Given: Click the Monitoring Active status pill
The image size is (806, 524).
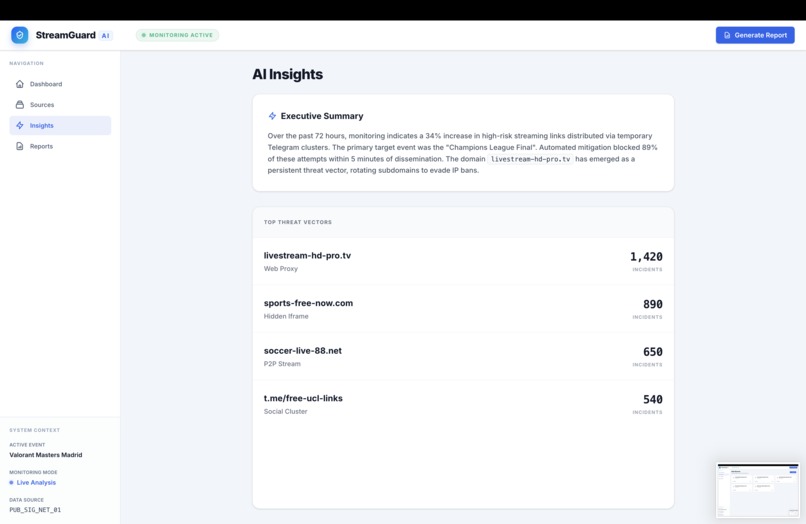Looking at the screenshot, I should coord(177,35).
